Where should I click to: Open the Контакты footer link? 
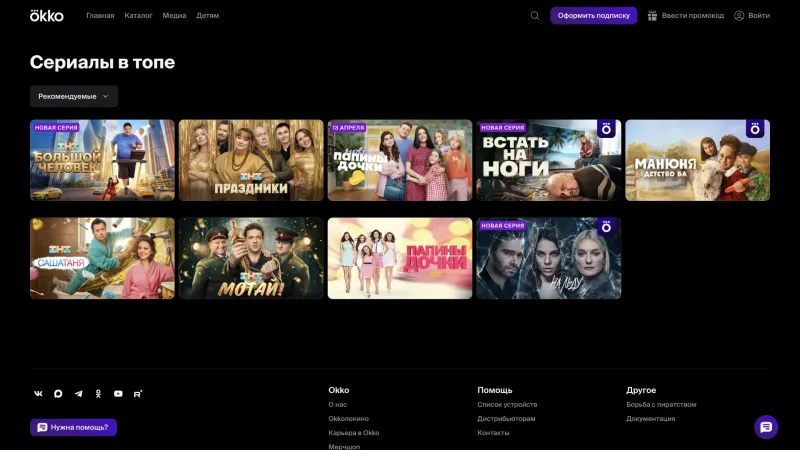click(x=493, y=433)
